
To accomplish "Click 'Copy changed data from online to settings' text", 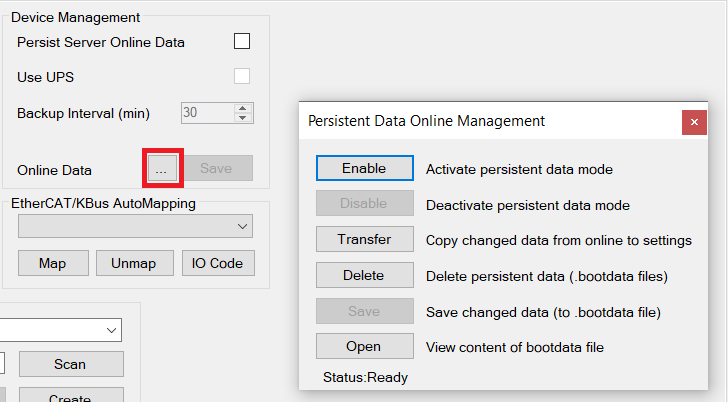I will pyautogui.click(x=559, y=240).
